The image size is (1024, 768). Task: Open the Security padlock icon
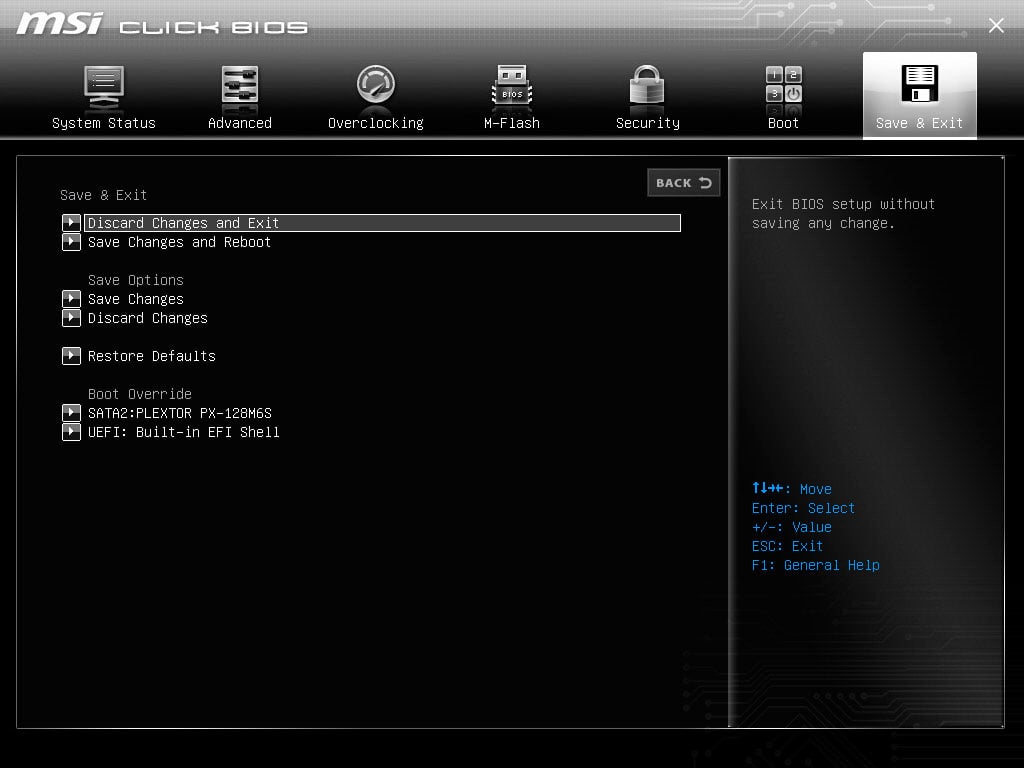point(647,85)
